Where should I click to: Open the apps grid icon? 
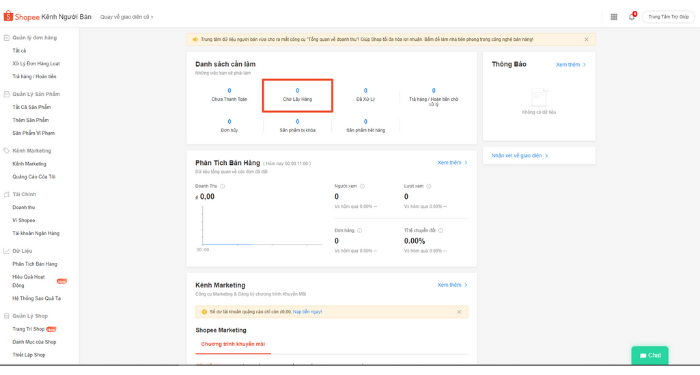click(614, 17)
